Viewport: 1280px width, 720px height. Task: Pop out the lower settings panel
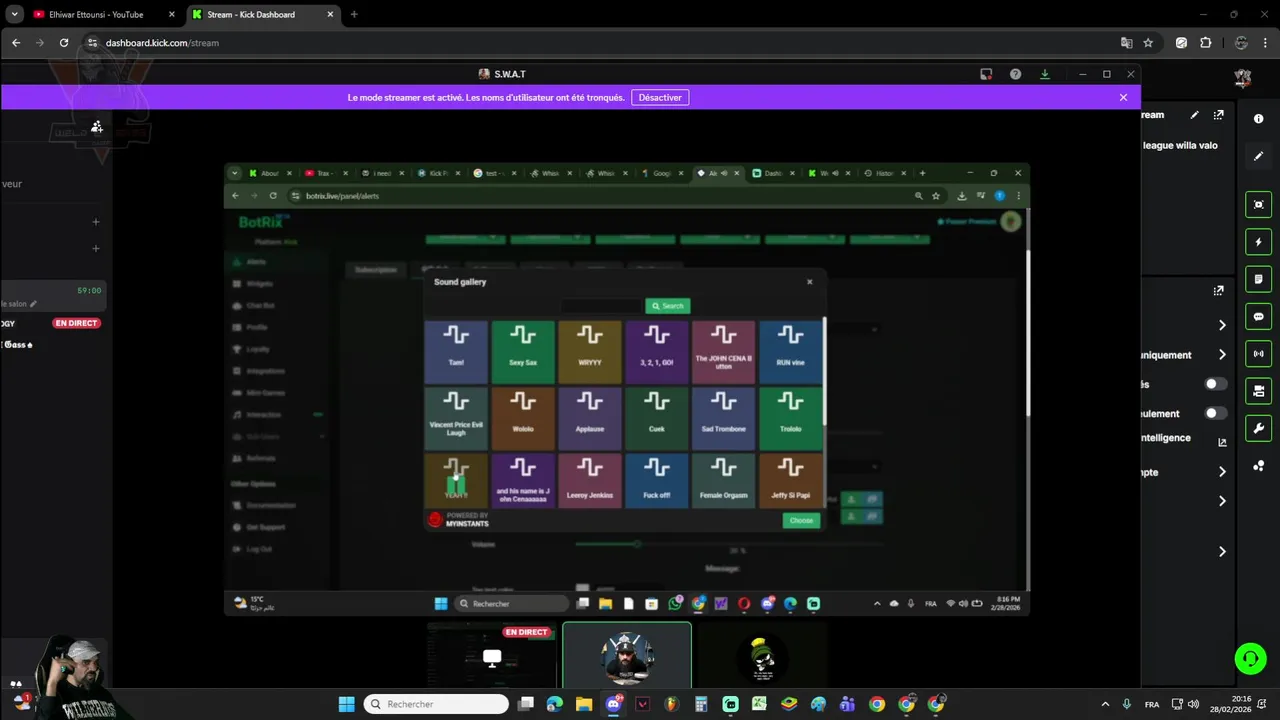[1218, 291]
